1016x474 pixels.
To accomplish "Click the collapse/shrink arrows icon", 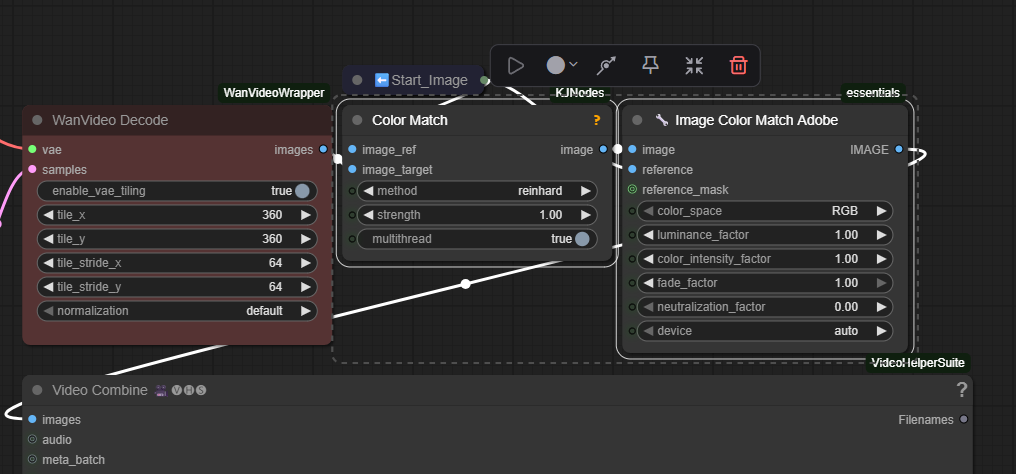I will [694, 65].
